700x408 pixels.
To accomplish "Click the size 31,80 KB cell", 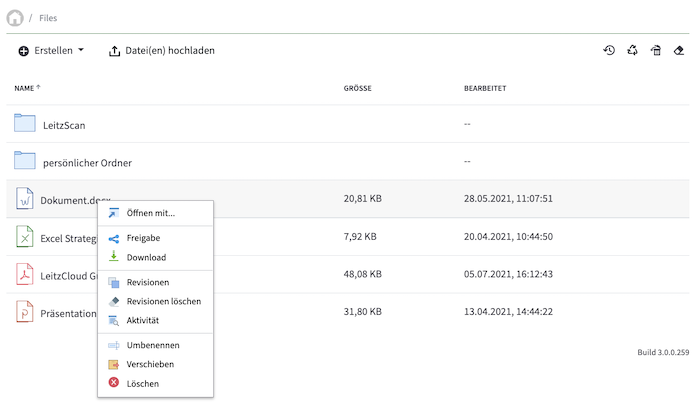I will pyautogui.click(x=362, y=312).
